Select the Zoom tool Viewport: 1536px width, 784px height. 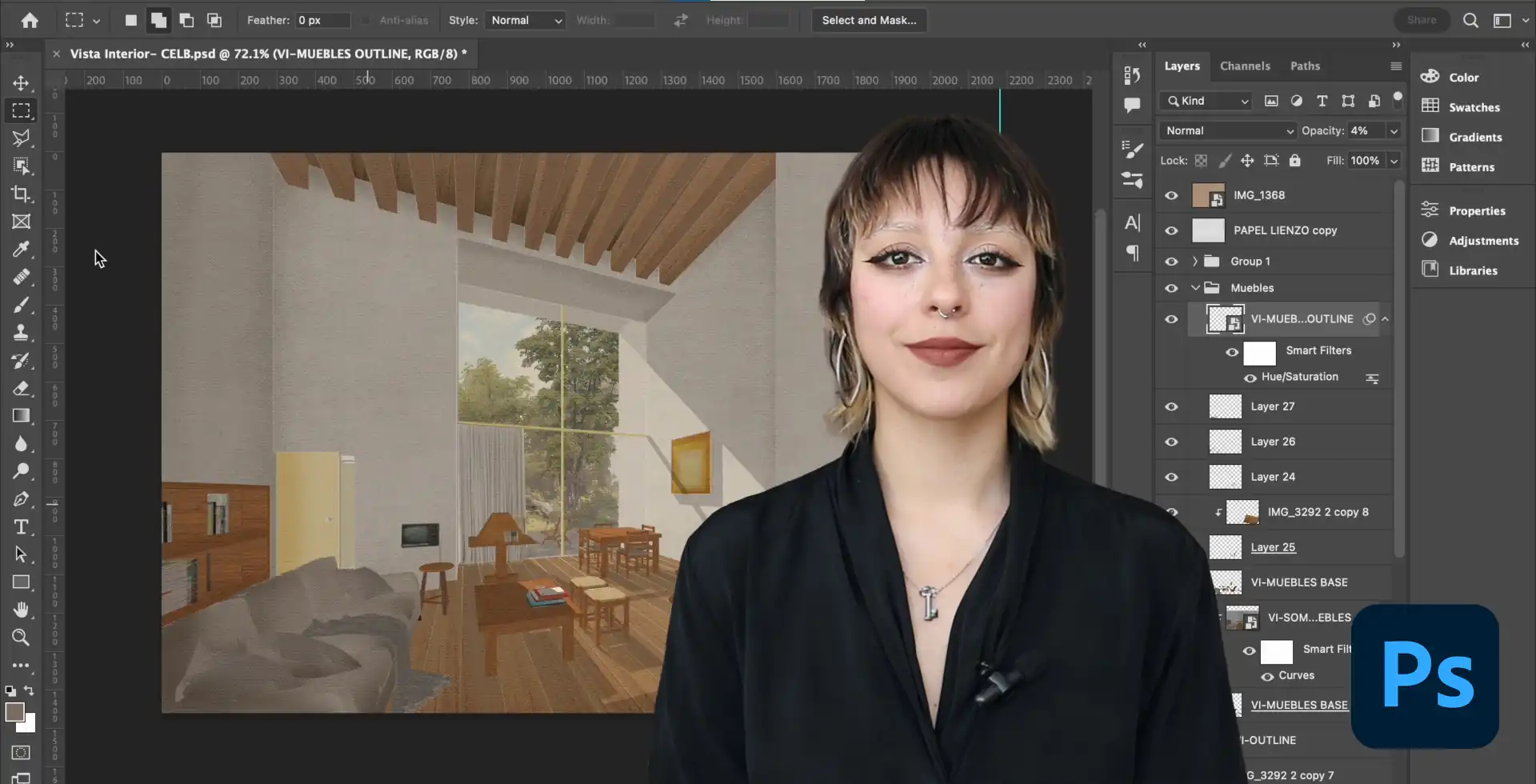(22, 638)
